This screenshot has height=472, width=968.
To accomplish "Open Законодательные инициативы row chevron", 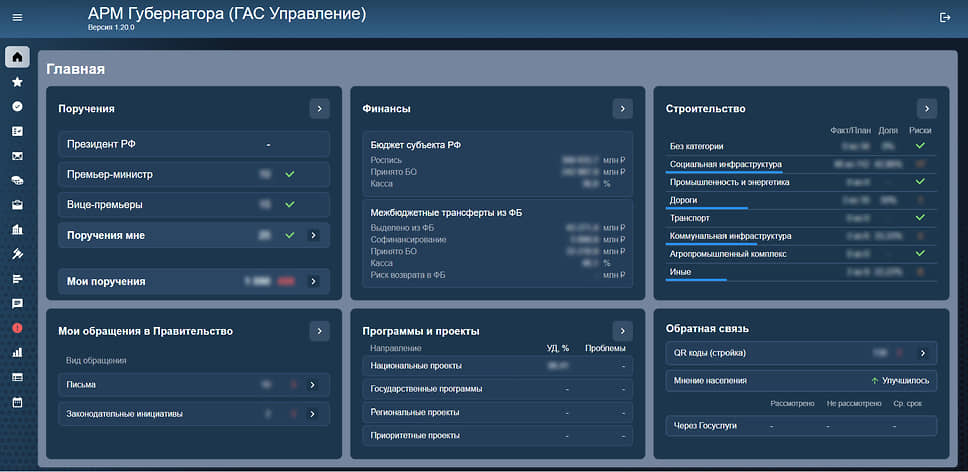I will pos(312,414).
